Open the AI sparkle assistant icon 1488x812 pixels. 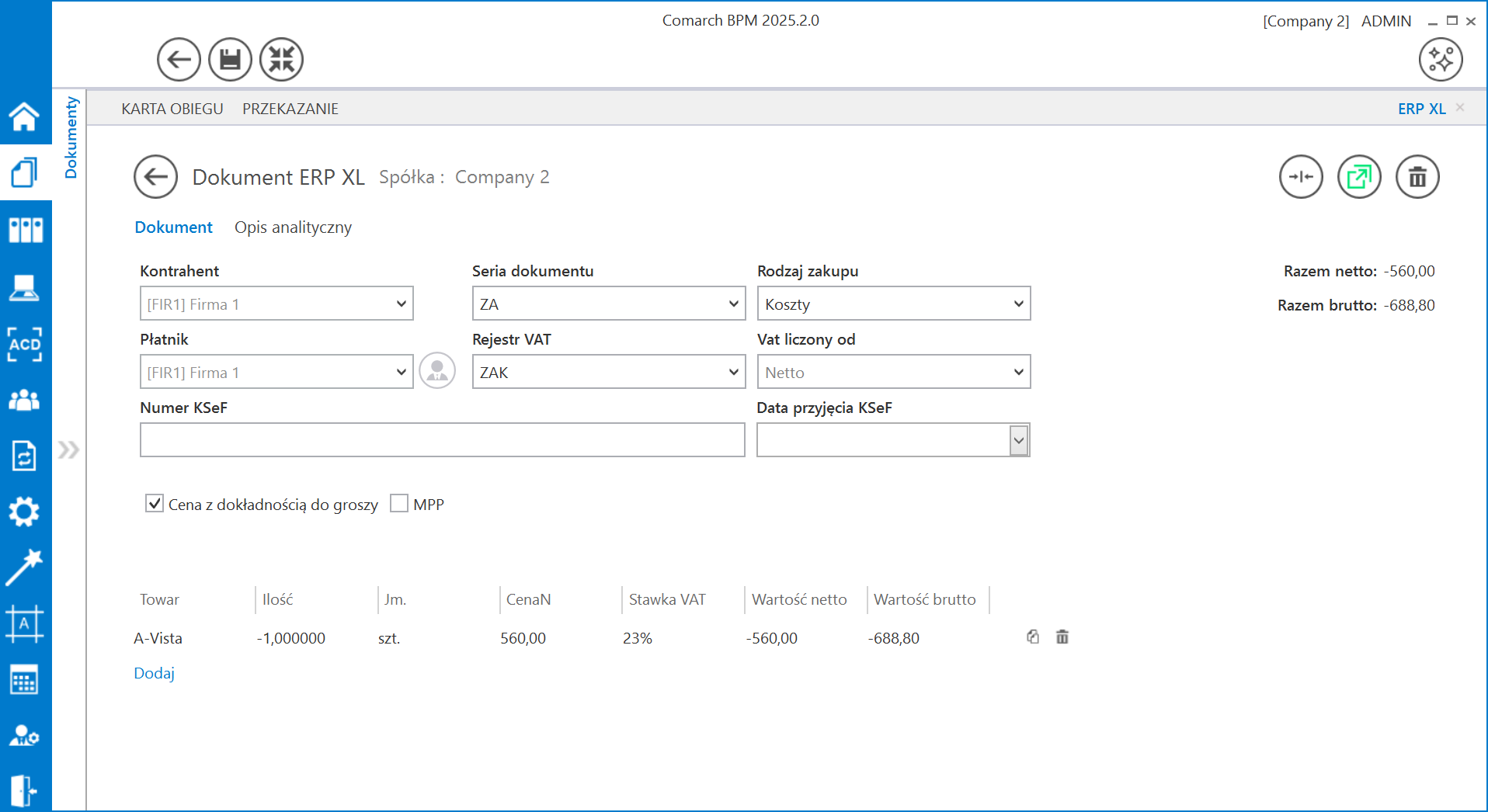coord(1441,60)
